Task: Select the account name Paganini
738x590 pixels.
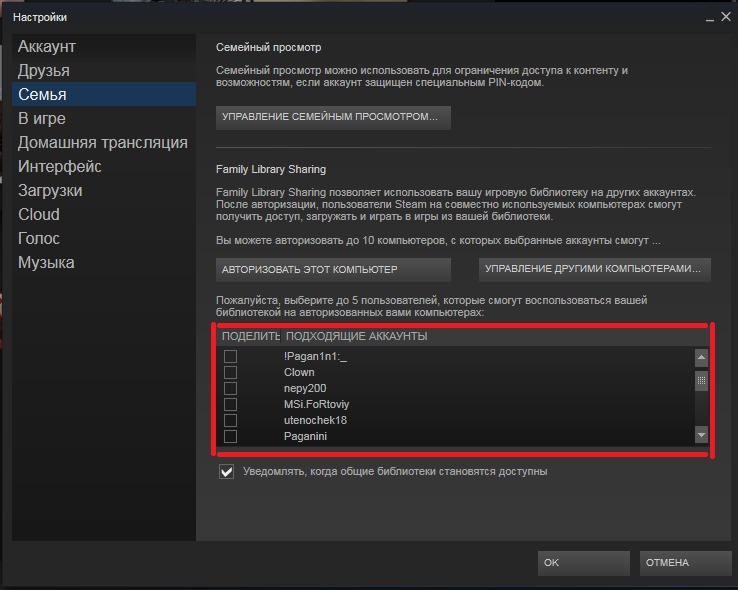Action: tap(305, 436)
